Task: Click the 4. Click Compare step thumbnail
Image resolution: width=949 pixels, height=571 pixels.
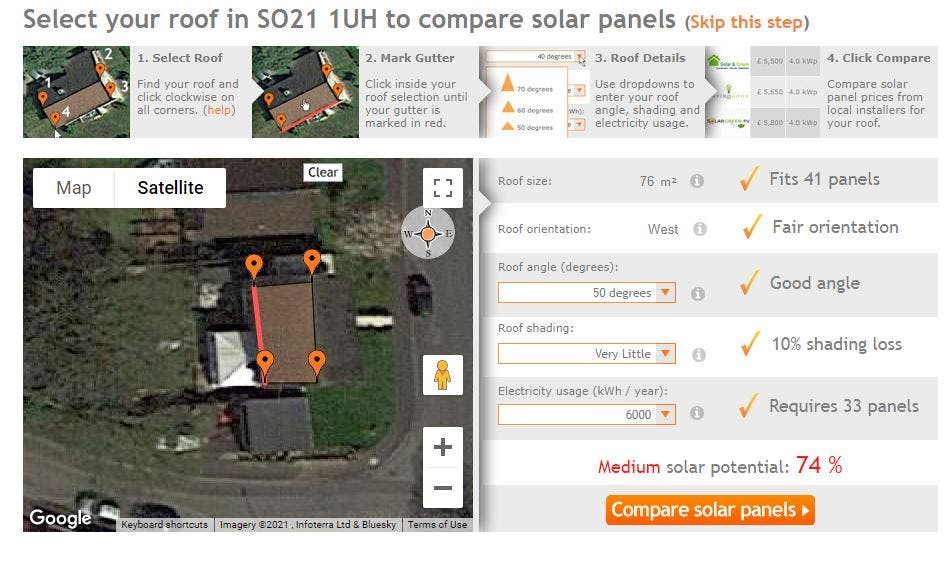Action: click(x=763, y=92)
